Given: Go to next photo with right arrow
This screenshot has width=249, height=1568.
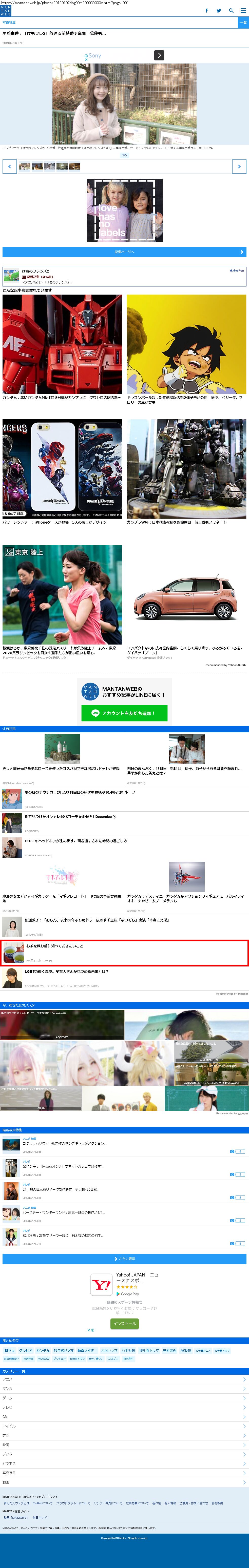Looking at the screenshot, I should (x=239, y=166).
